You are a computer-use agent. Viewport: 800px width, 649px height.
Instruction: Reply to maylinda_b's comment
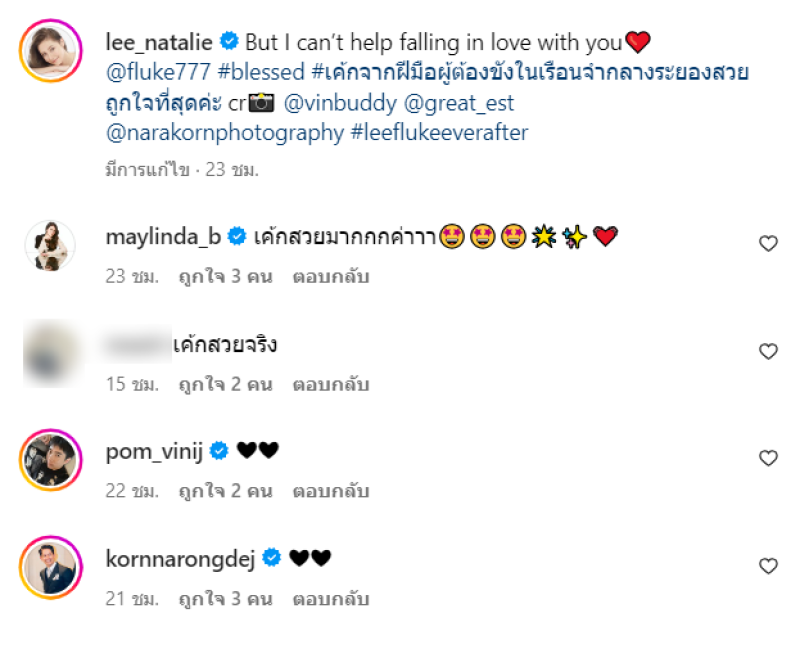coord(331,277)
